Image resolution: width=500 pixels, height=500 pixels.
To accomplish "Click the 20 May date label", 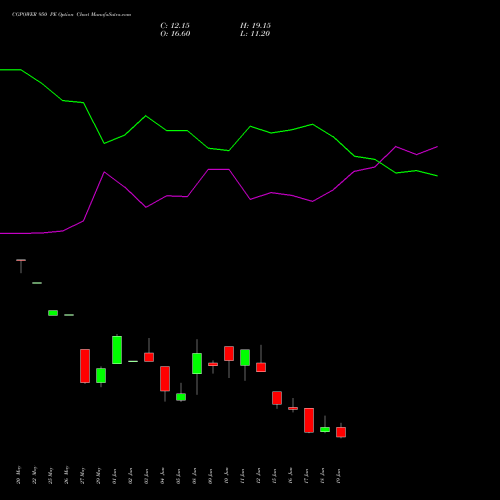I will pos(18,475).
